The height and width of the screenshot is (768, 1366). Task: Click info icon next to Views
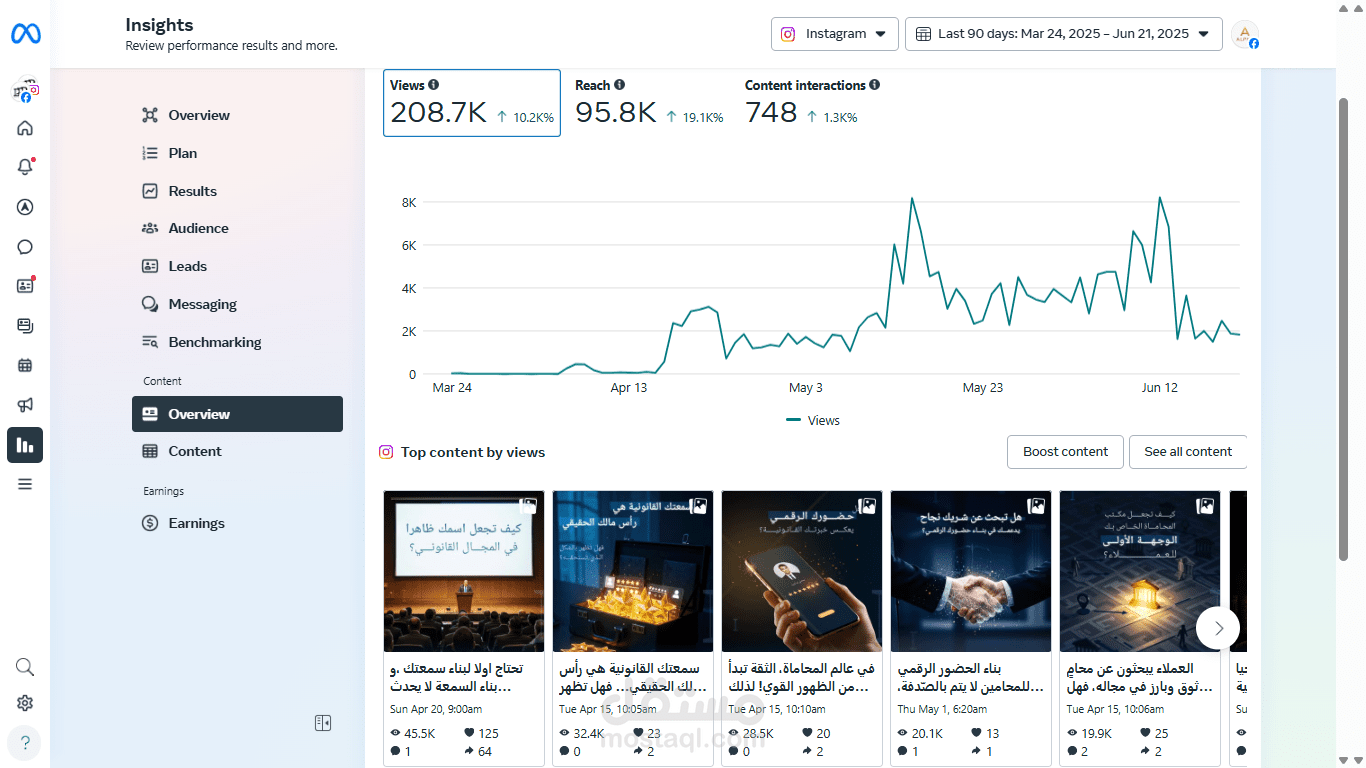coord(434,85)
